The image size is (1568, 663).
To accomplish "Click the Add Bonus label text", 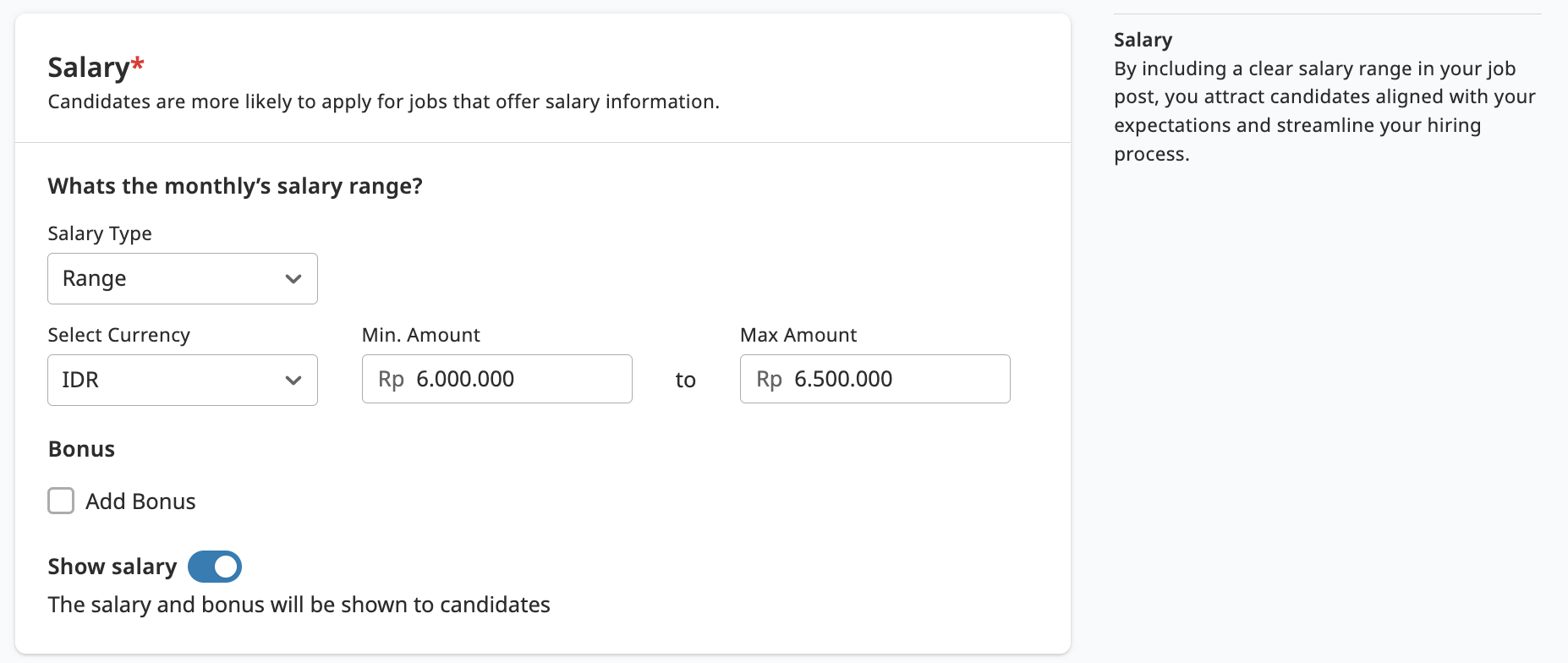I will 140,501.
